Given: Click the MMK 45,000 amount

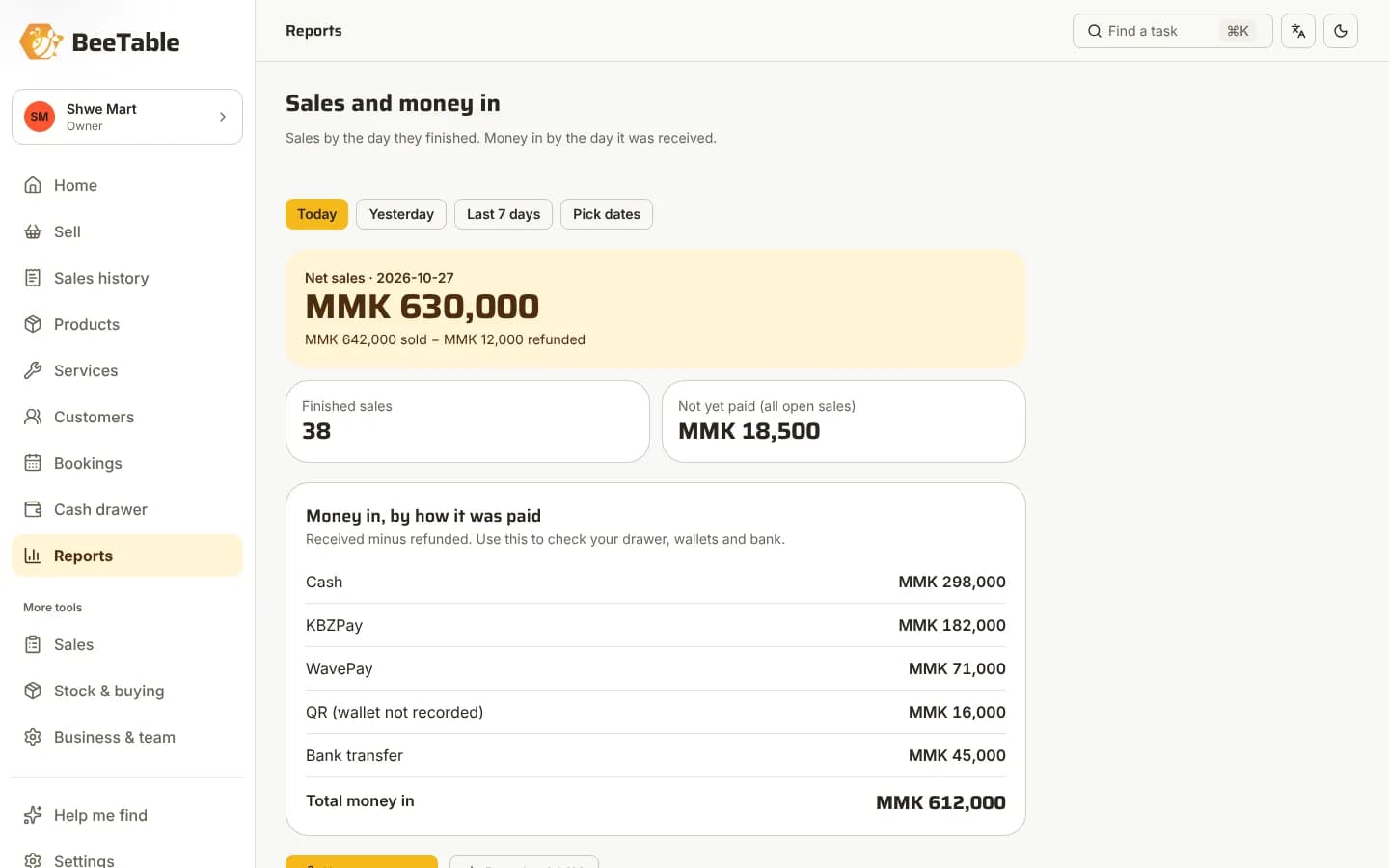Looking at the screenshot, I should [x=957, y=755].
